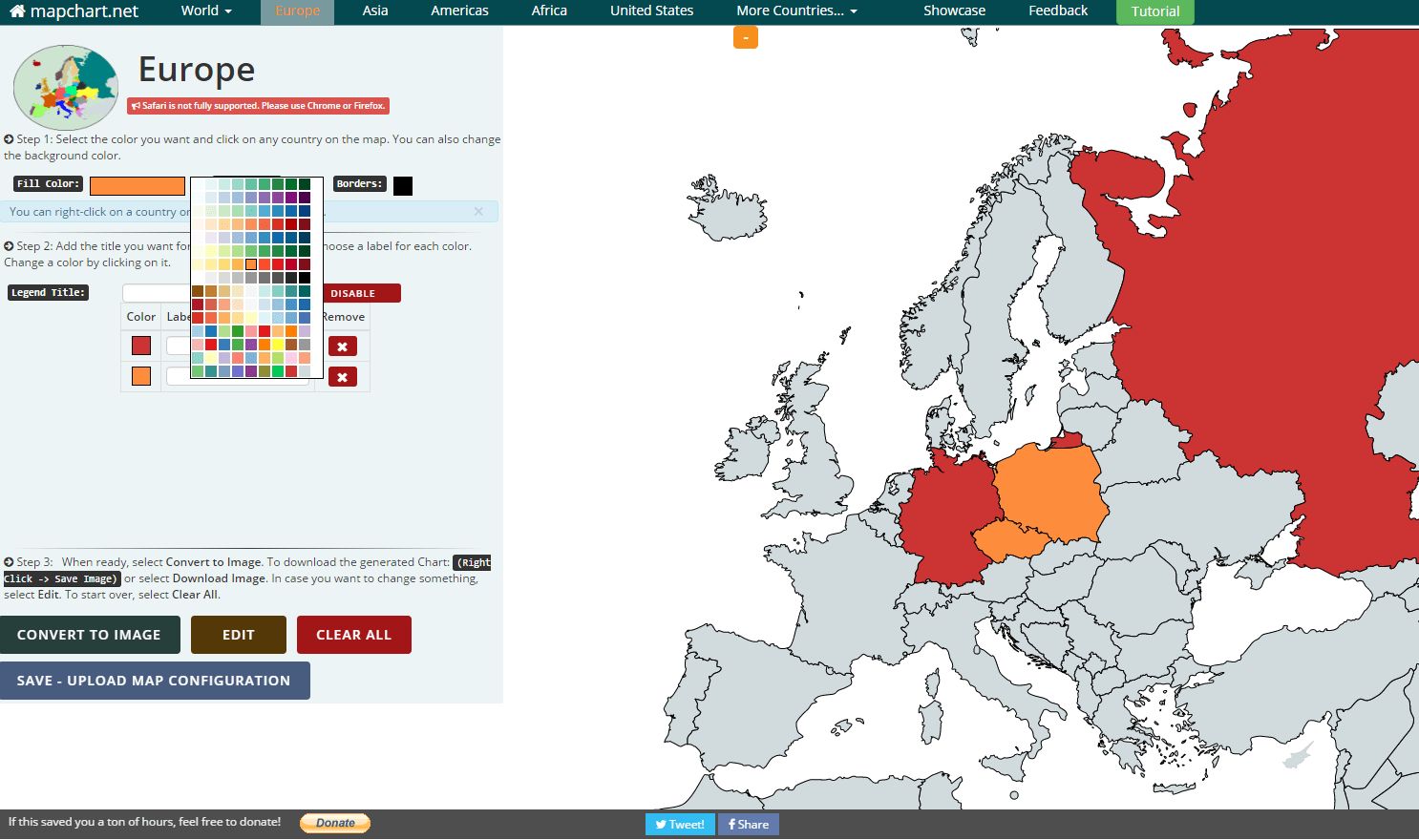1419x840 pixels.
Task: Click Convert to Image
Action: tap(91, 634)
